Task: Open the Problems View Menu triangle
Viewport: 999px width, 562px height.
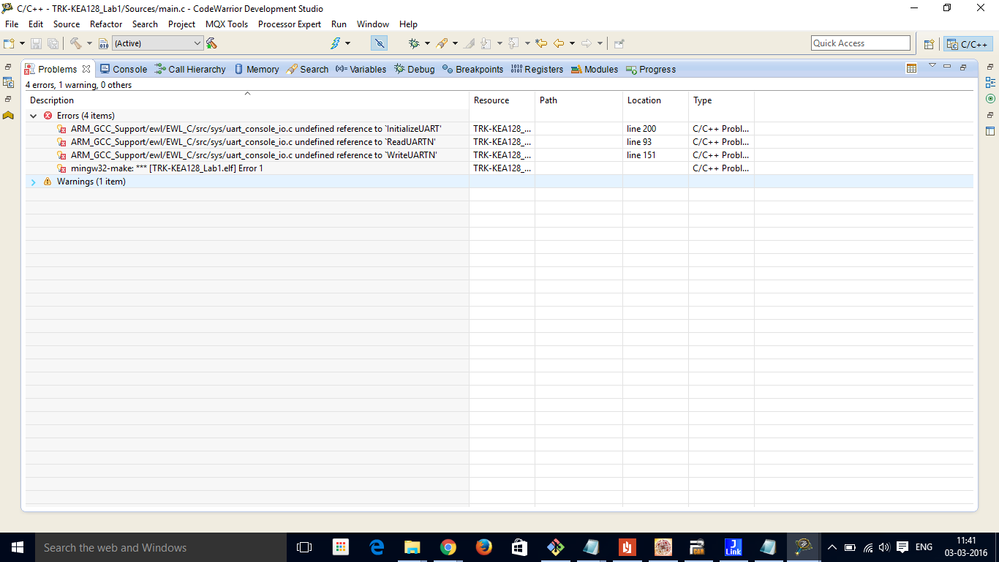Action: pyautogui.click(x=932, y=66)
